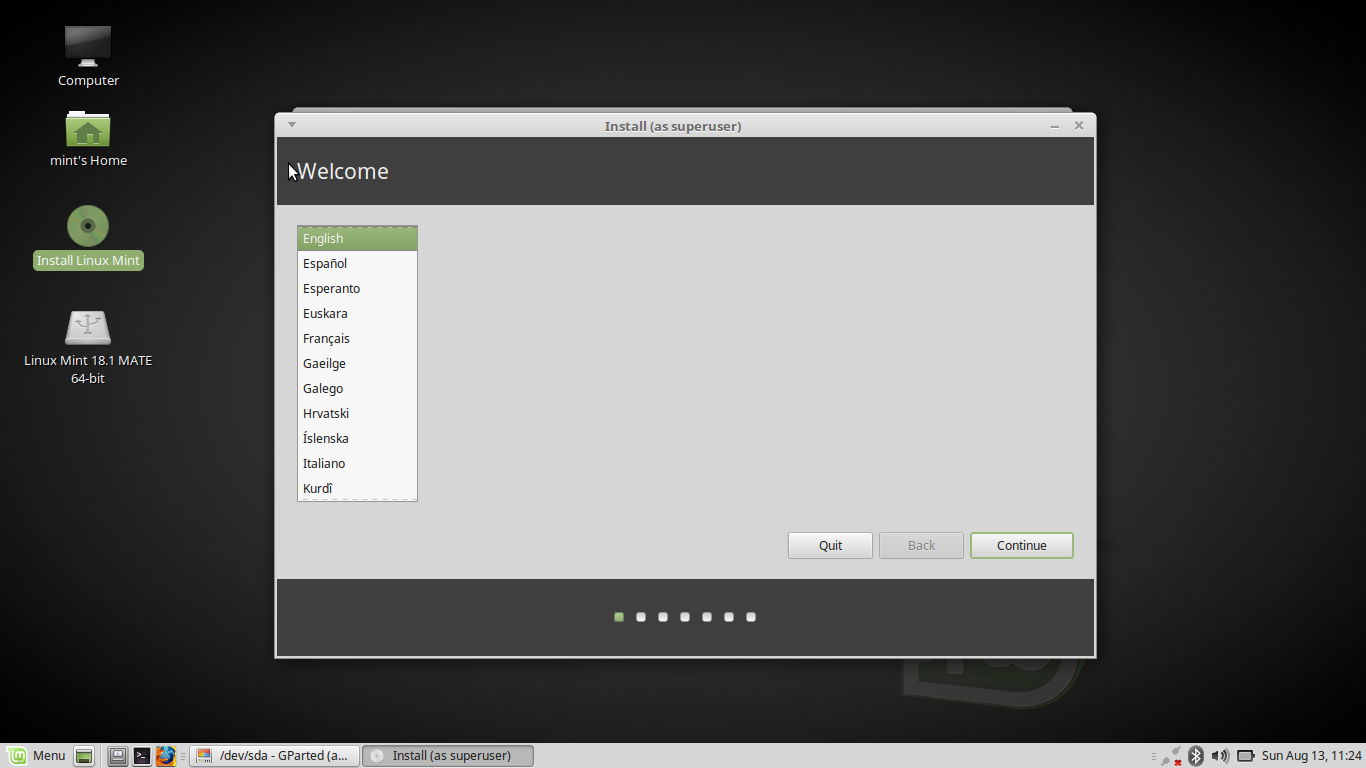Viewport: 1366px width, 768px height.
Task: Choose Esperanto as the language
Action: pos(357,289)
